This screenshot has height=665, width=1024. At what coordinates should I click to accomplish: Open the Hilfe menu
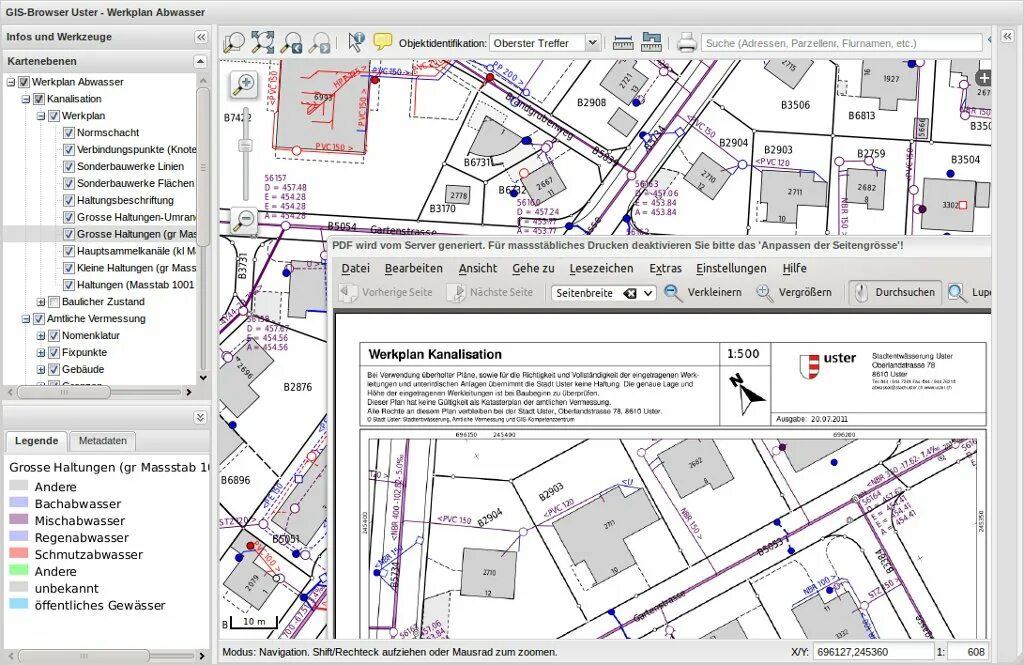(794, 268)
